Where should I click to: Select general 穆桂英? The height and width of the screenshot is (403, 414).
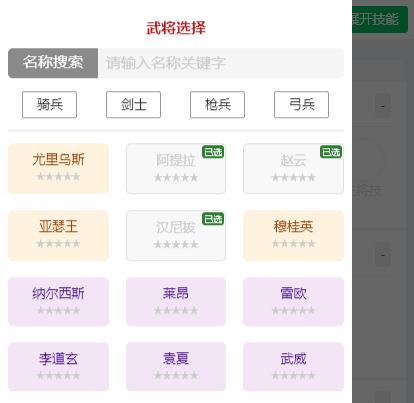click(x=293, y=235)
